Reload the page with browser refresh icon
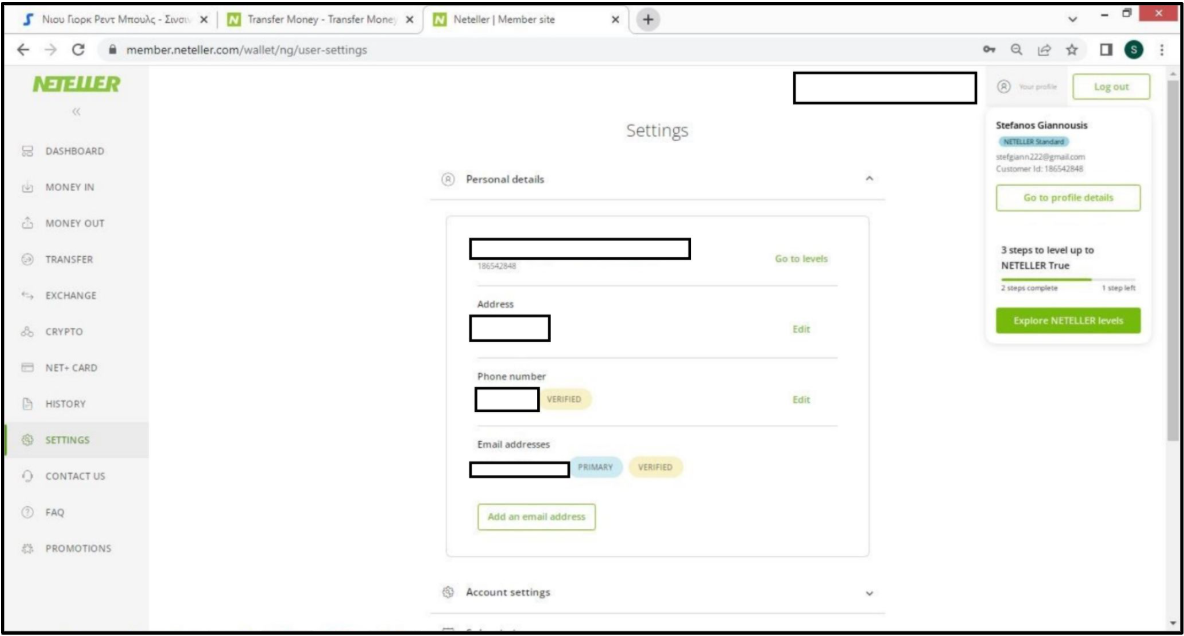The height and width of the screenshot is (636, 1184). point(78,51)
